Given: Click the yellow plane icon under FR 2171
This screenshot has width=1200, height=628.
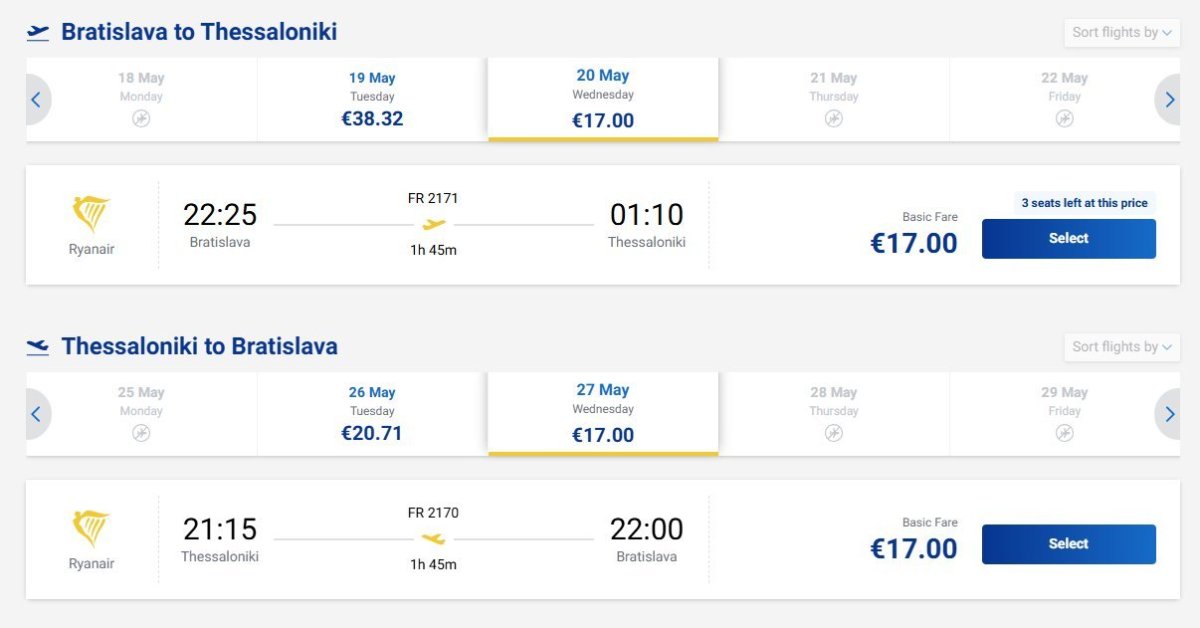Looking at the screenshot, I should 433,224.
